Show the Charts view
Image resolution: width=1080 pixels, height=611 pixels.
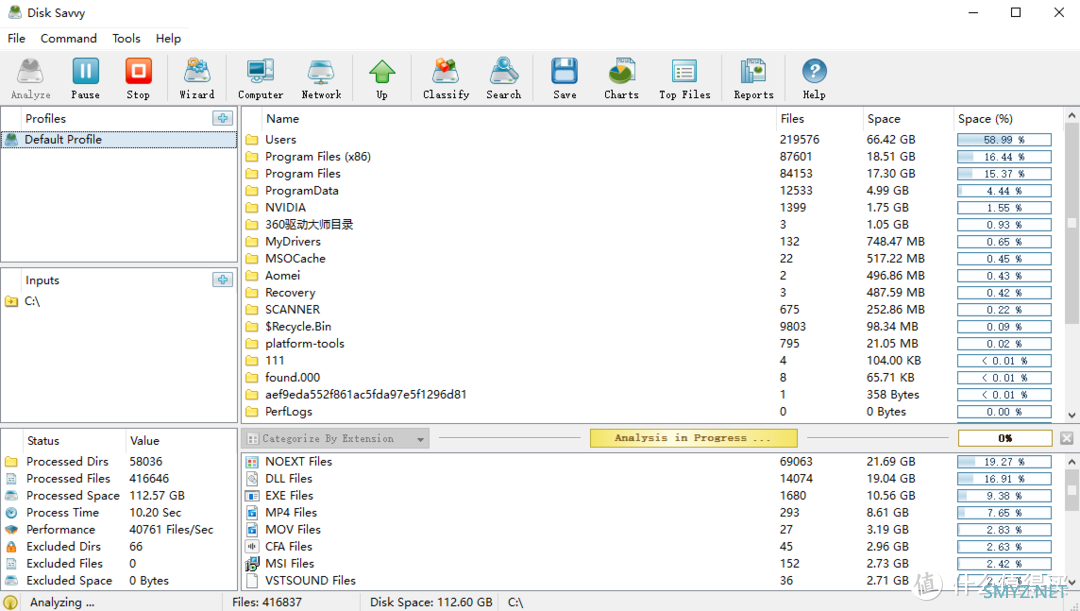click(621, 79)
